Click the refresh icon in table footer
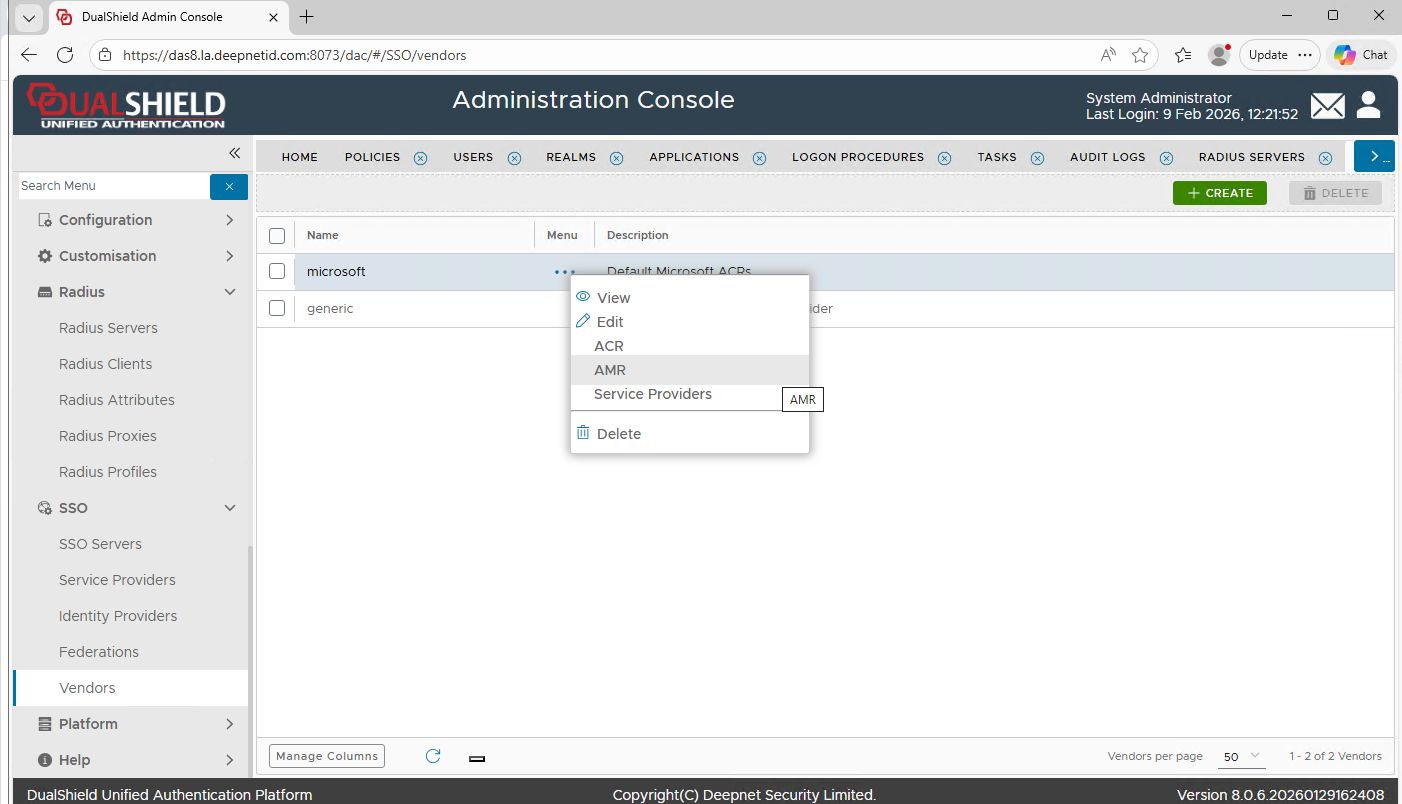Screen dimensions: 1402x804 click(433, 756)
